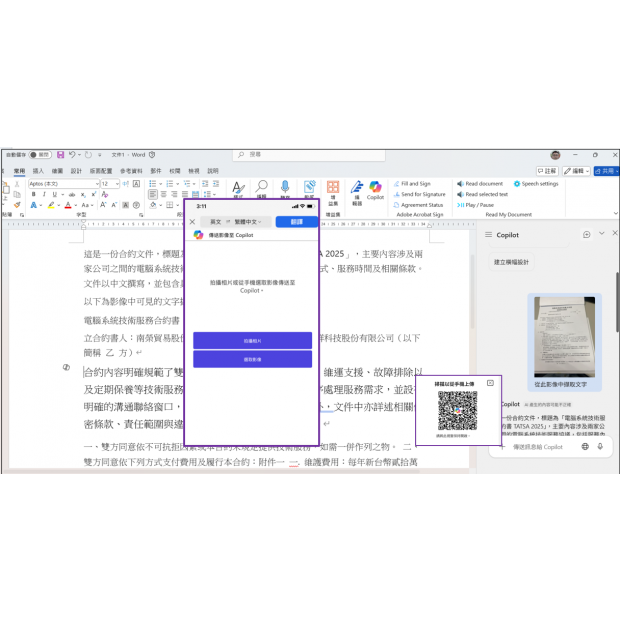Click Read document

coord(480,183)
